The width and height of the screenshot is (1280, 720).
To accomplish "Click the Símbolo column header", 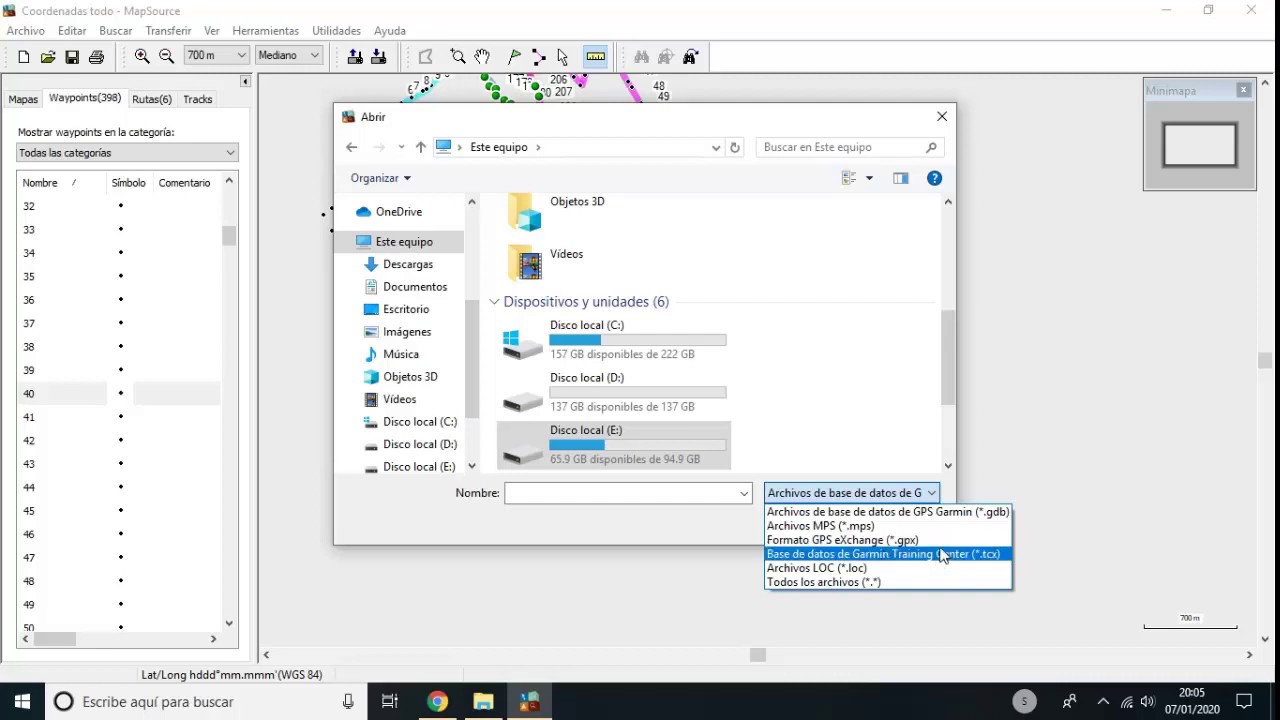I will [128, 183].
